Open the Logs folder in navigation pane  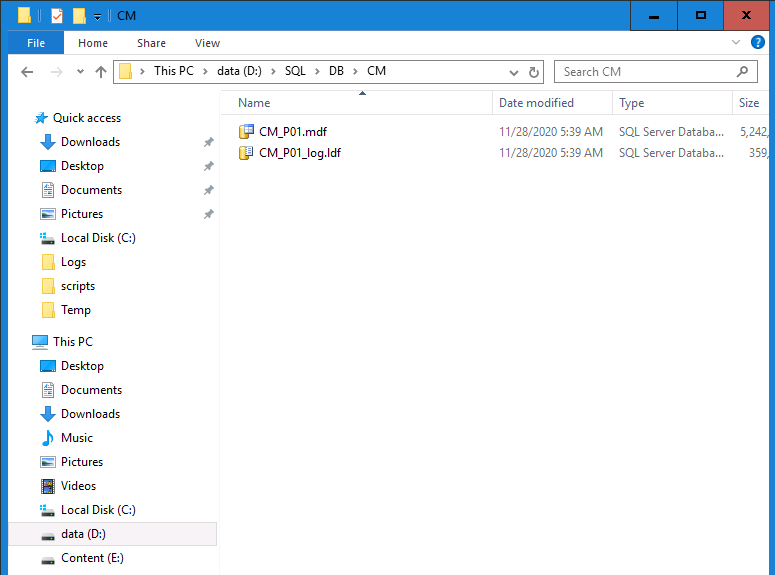click(x=73, y=262)
